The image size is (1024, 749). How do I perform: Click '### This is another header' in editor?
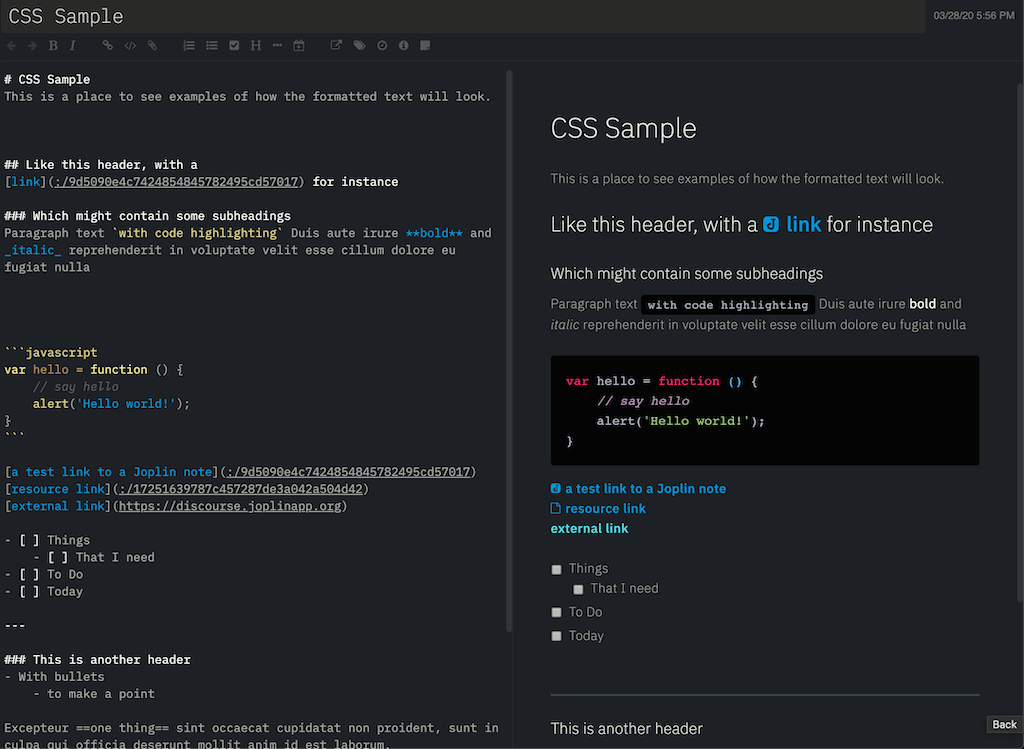click(x=97, y=660)
